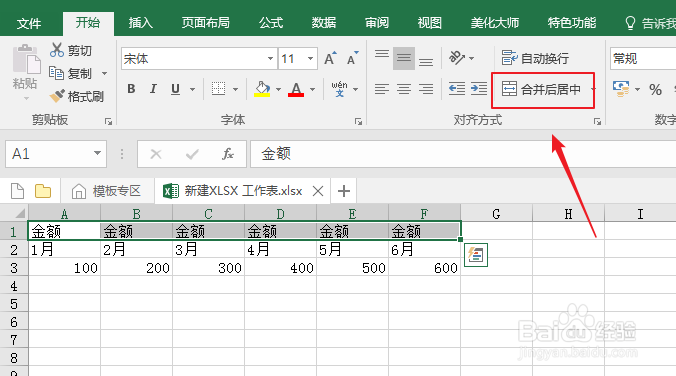Image resolution: width=676 pixels, height=376 pixels.
Task: Open the 常规 number format box
Action: point(643,58)
